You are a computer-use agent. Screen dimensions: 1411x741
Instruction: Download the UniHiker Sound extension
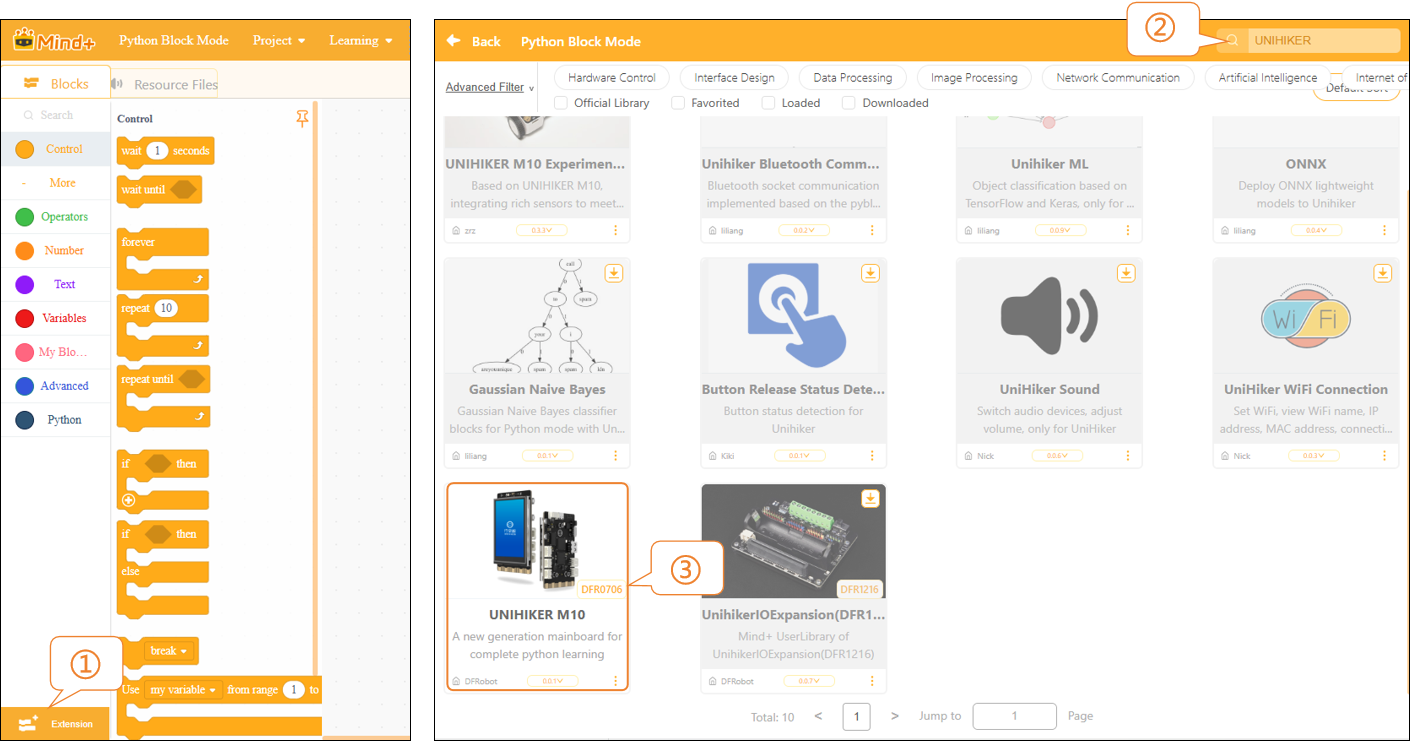pyautogui.click(x=1126, y=273)
